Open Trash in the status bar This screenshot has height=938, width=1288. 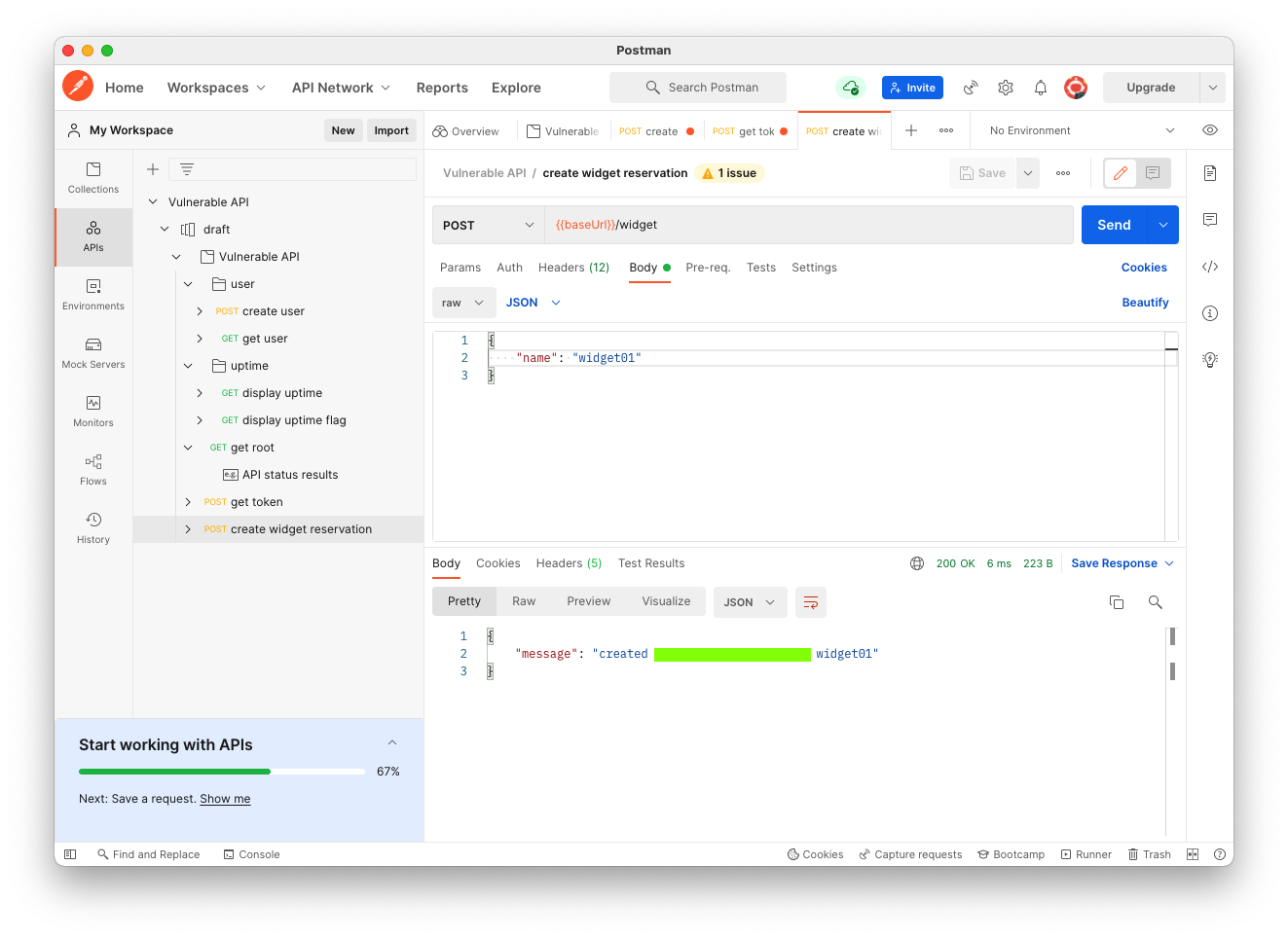coord(1149,854)
